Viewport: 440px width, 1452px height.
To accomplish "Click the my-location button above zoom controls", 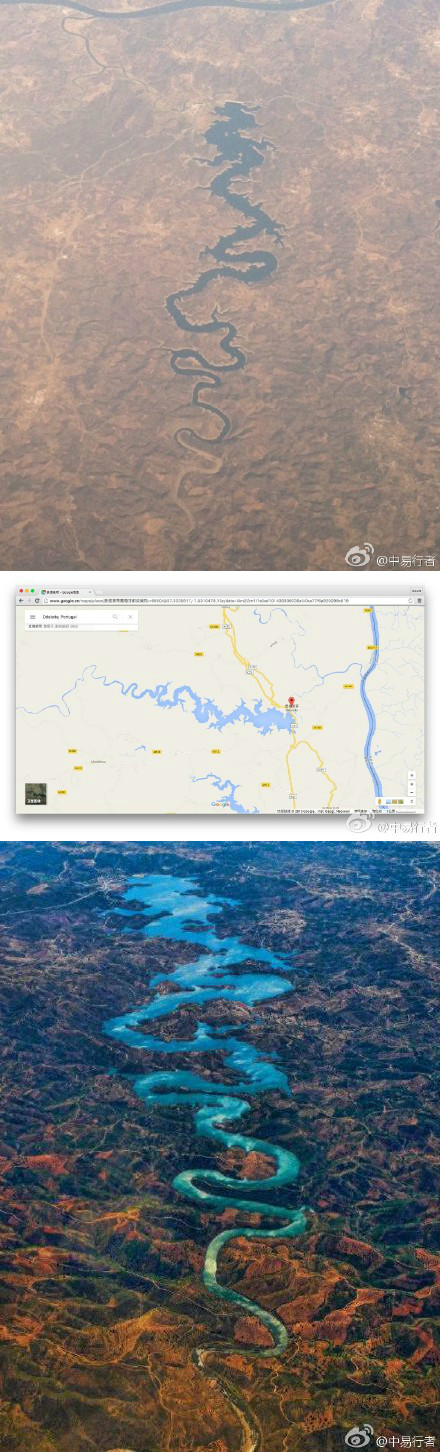I will [x=412, y=775].
